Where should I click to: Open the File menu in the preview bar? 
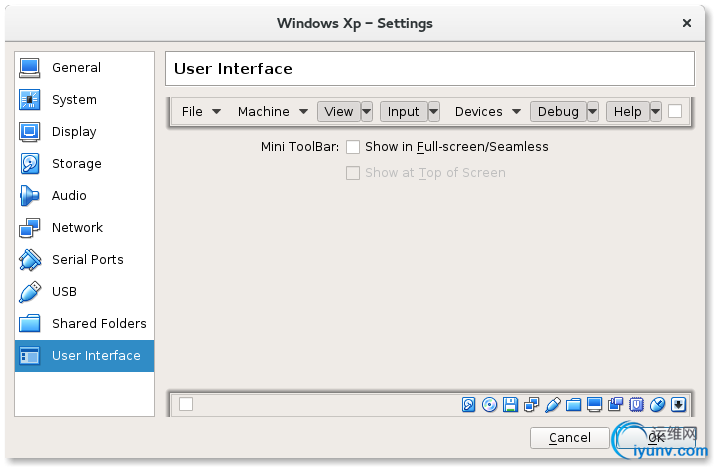[x=201, y=112]
